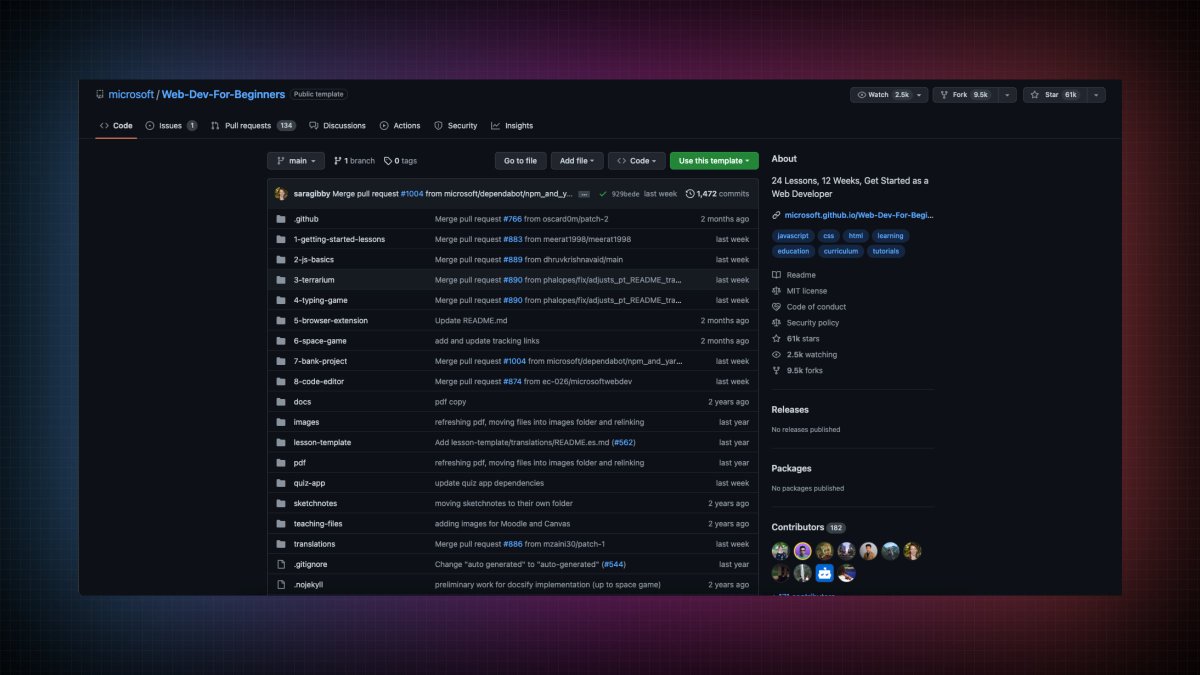Viewport: 1200px width, 675px height.
Task: Open the dropdown arrow next to Fork
Action: click(x=1006, y=95)
